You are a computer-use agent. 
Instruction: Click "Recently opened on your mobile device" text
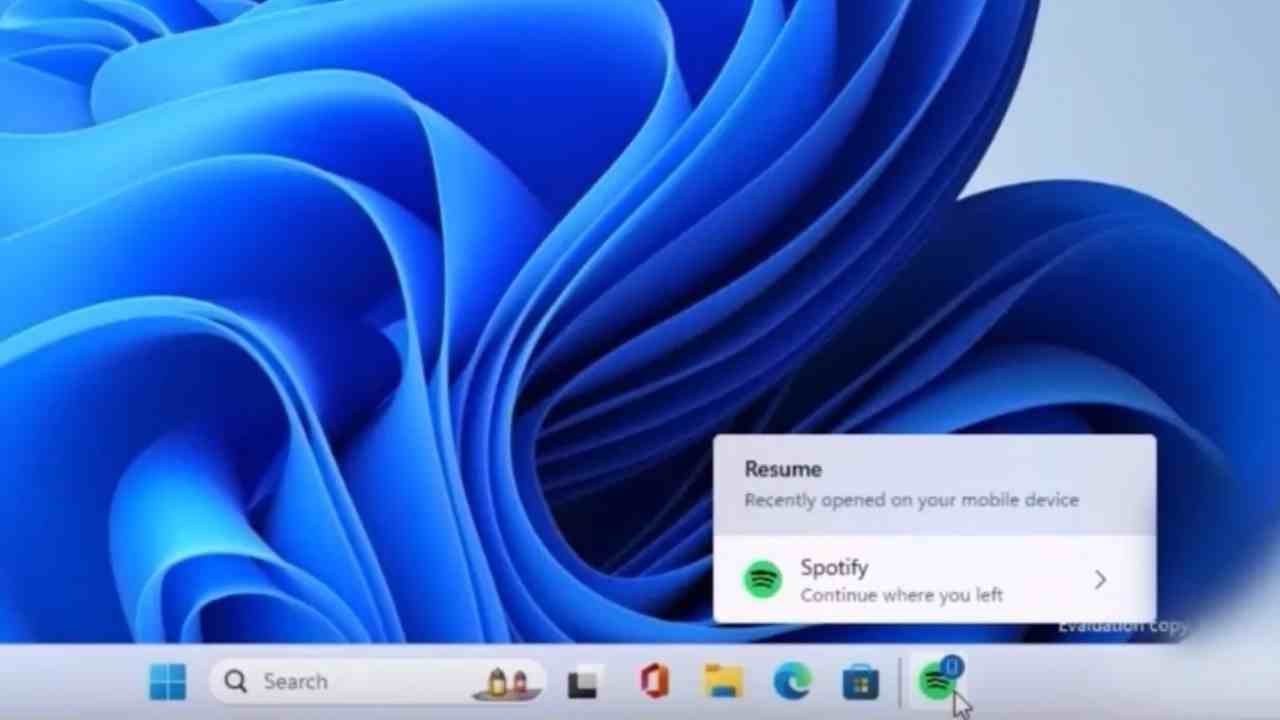[x=911, y=500]
